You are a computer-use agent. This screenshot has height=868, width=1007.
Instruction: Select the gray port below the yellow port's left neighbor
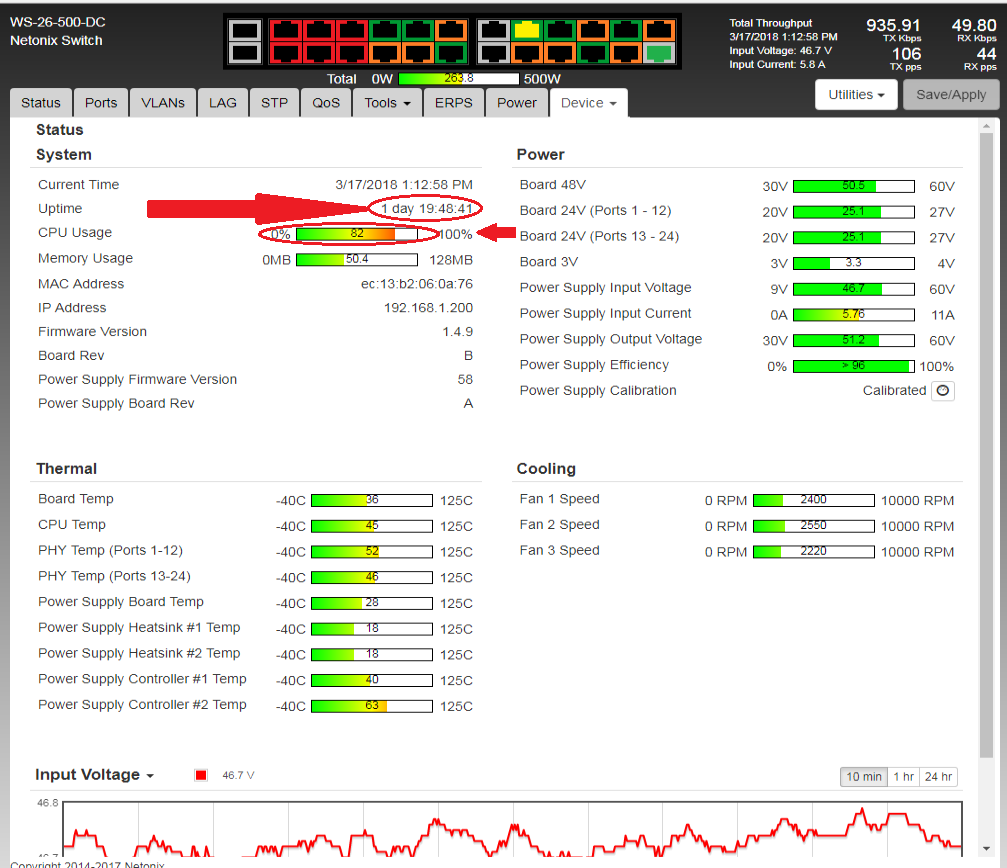pyautogui.click(x=493, y=53)
